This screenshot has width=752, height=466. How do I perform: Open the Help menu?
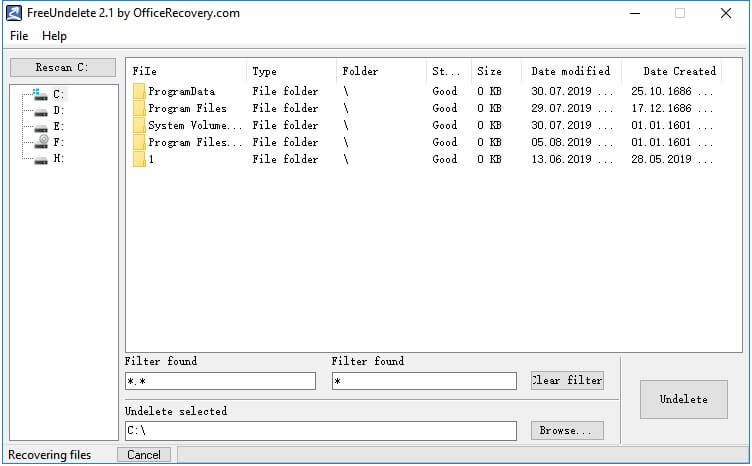point(54,36)
